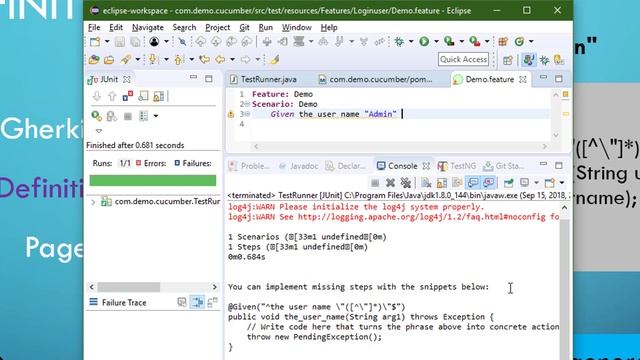Viewport: 640px width, 360px height.
Task: Open Display Selected Console dropdown arrow
Action: coord(536,183)
